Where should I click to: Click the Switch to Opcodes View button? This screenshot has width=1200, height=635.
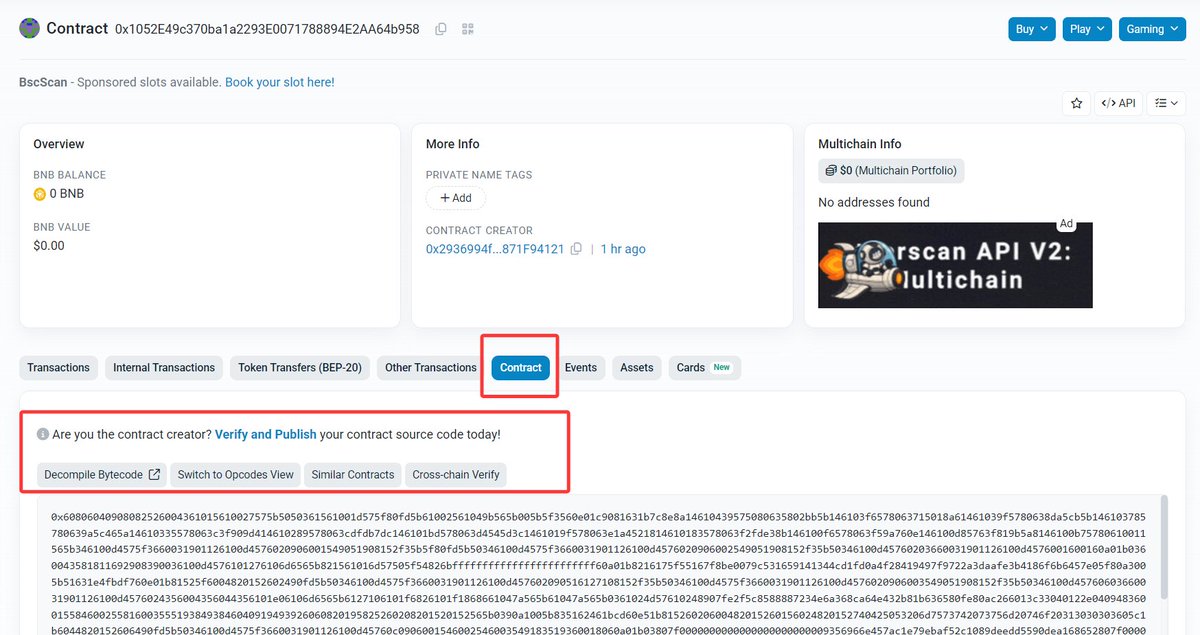pos(236,475)
